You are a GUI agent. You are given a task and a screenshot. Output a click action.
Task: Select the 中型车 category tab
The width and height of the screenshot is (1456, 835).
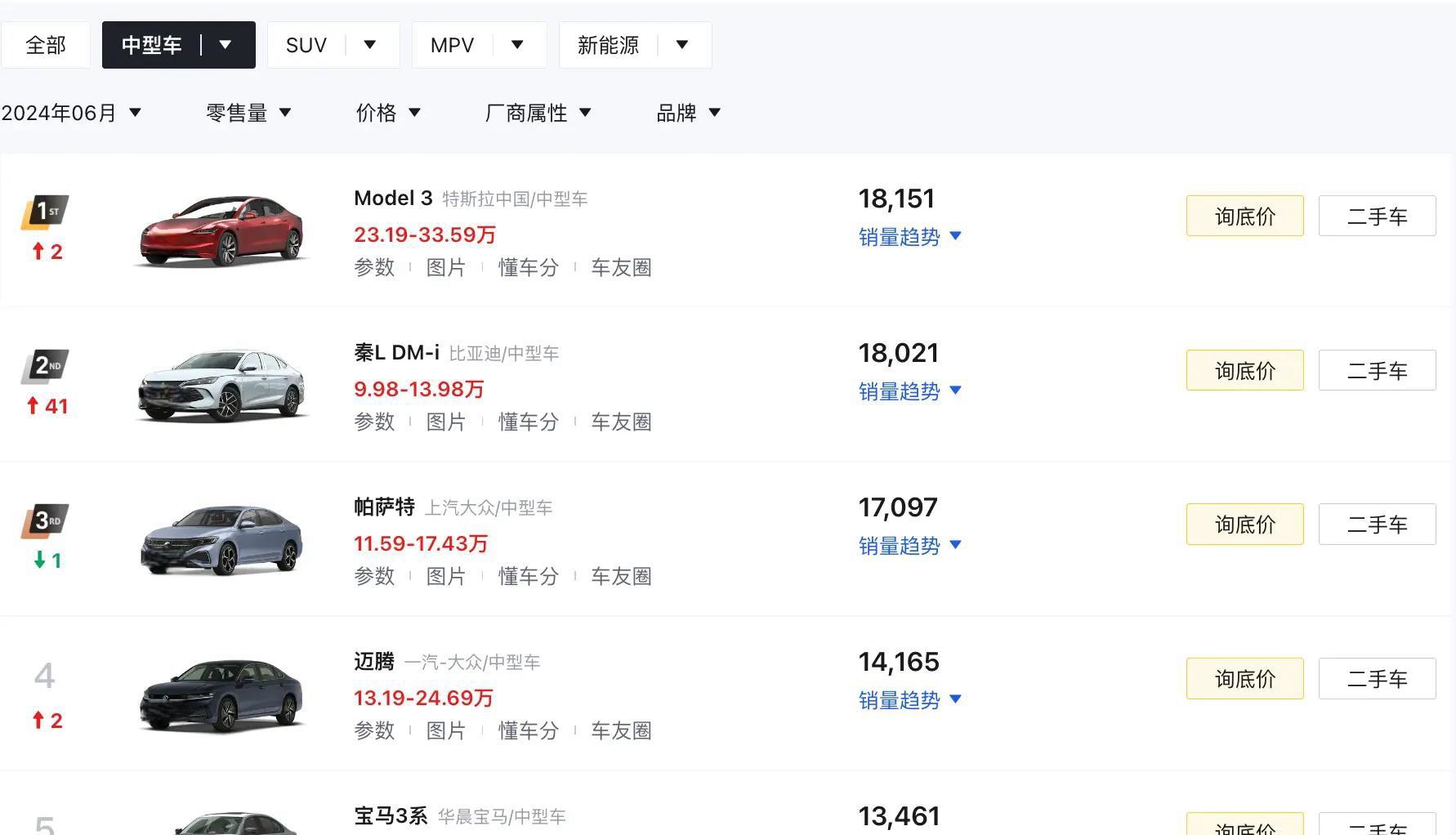[x=152, y=45]
